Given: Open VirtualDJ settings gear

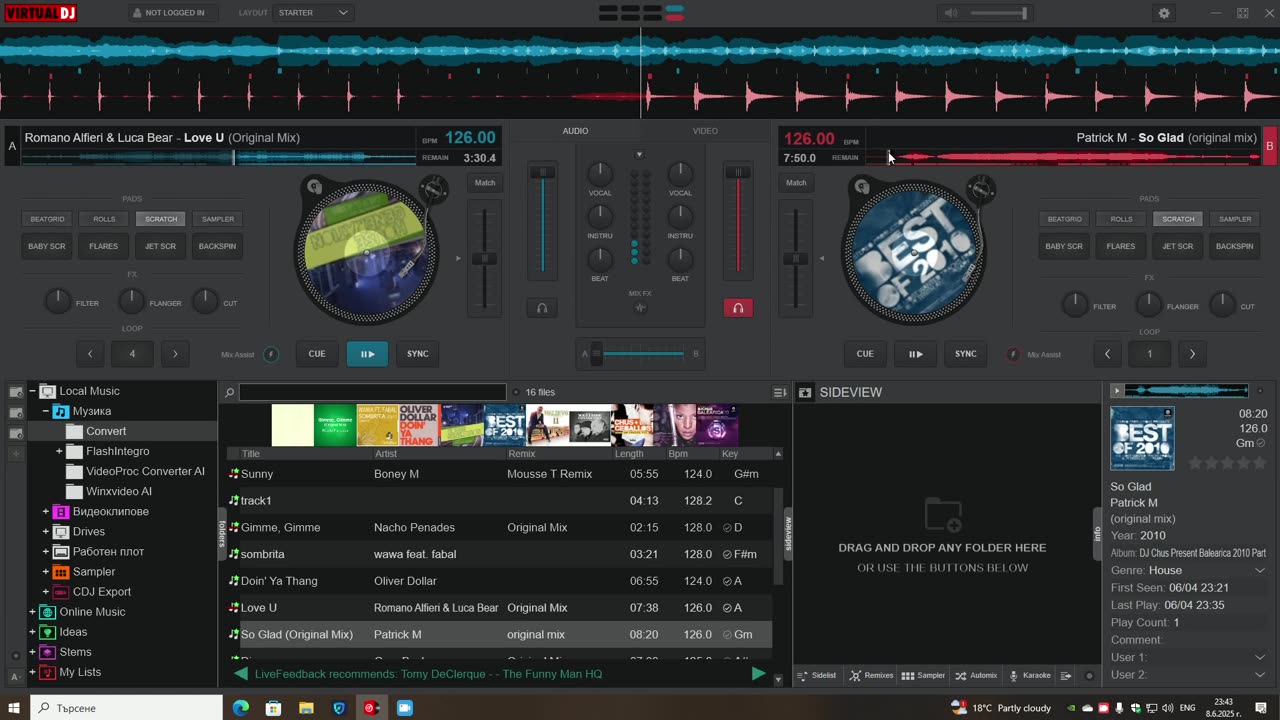Looking at the screenshot, I should (x=1163, y=13).
